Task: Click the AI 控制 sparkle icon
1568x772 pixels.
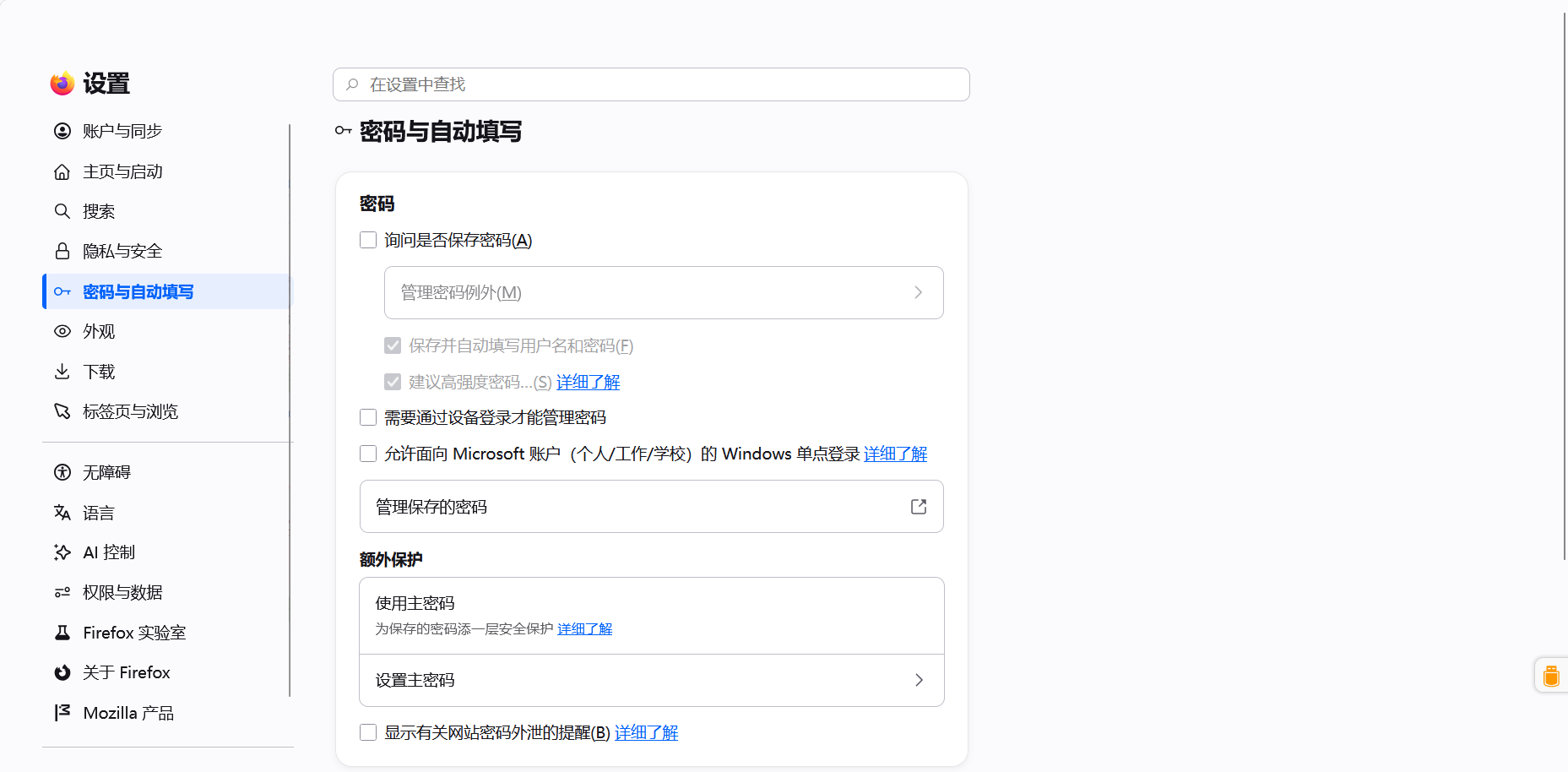Action: [x=62, y=552]
